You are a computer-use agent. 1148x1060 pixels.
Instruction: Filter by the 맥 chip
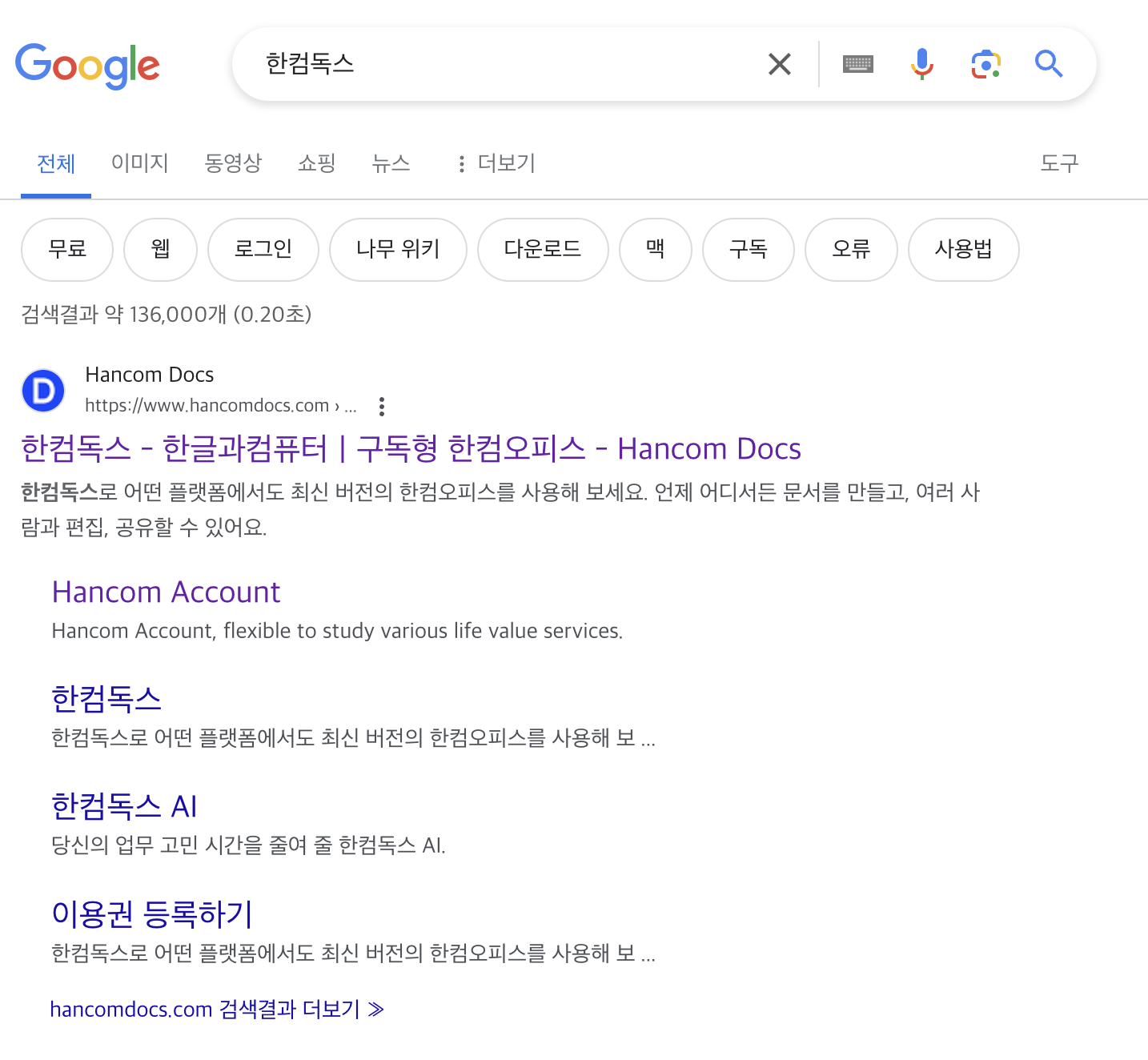[656, 250]
